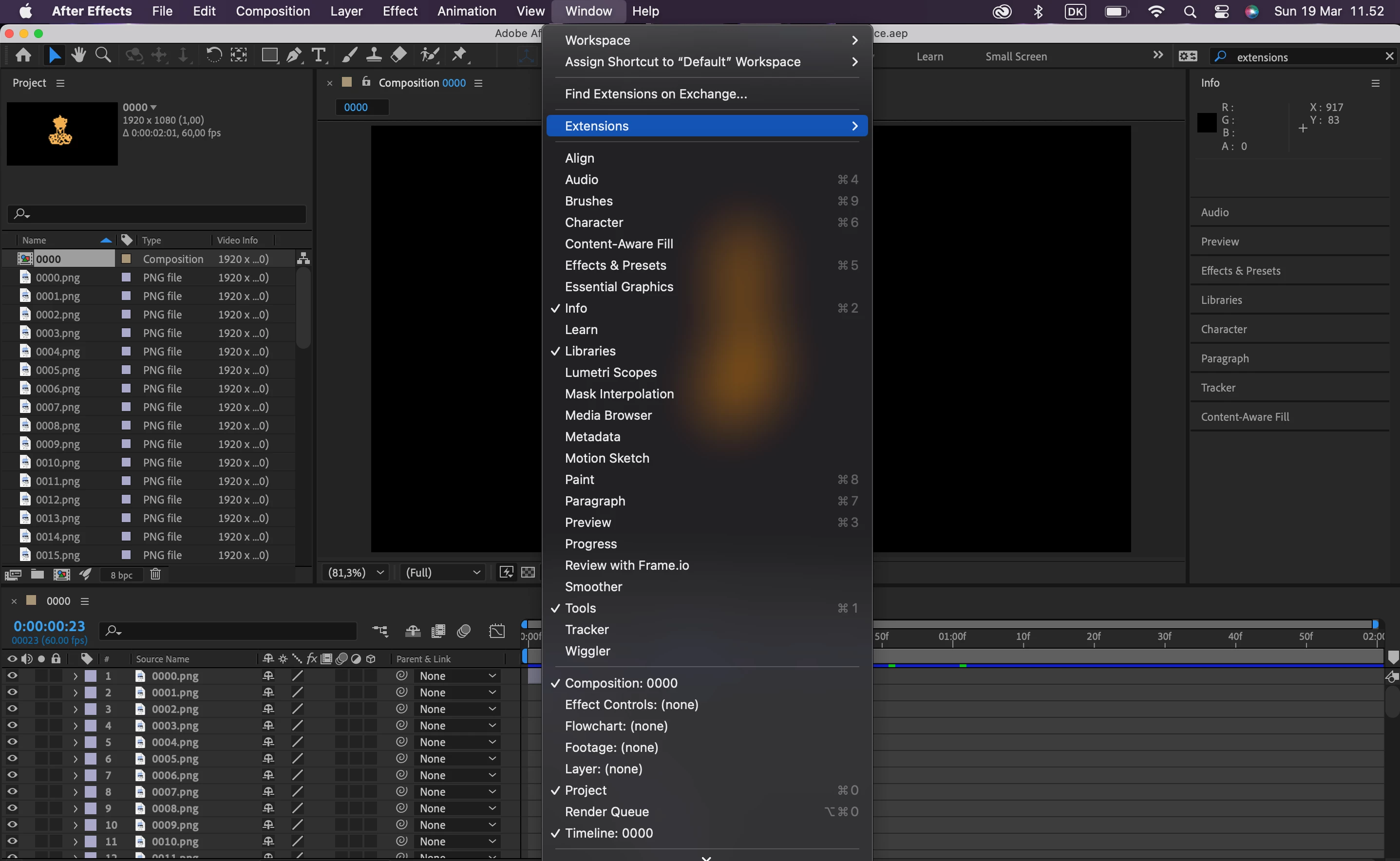Image resolution: width=1400 pixels, height=861 pixels.
Task: Toggle the Info panel checkmark in menu
Action: [x=576, y=308]
